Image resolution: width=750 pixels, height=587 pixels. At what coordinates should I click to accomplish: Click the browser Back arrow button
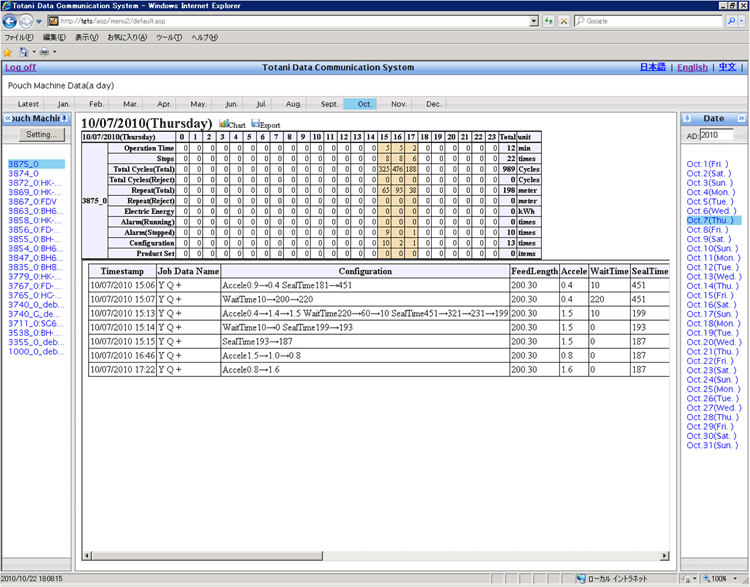pos(10,21)
